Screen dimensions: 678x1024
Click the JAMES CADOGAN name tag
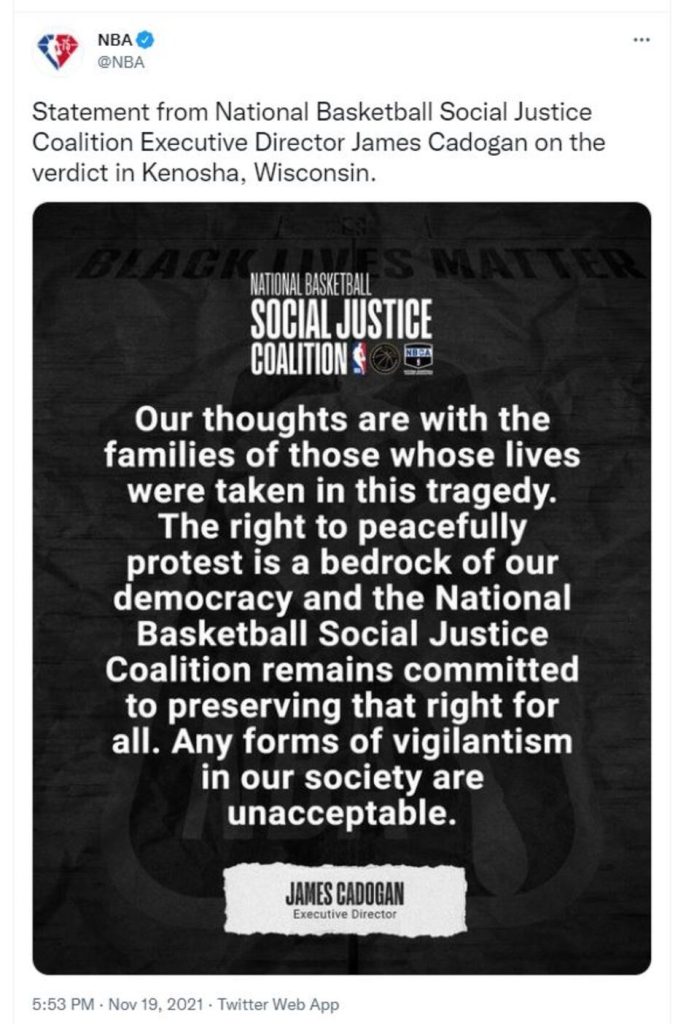pyautogui.click(x=340, y=889)
